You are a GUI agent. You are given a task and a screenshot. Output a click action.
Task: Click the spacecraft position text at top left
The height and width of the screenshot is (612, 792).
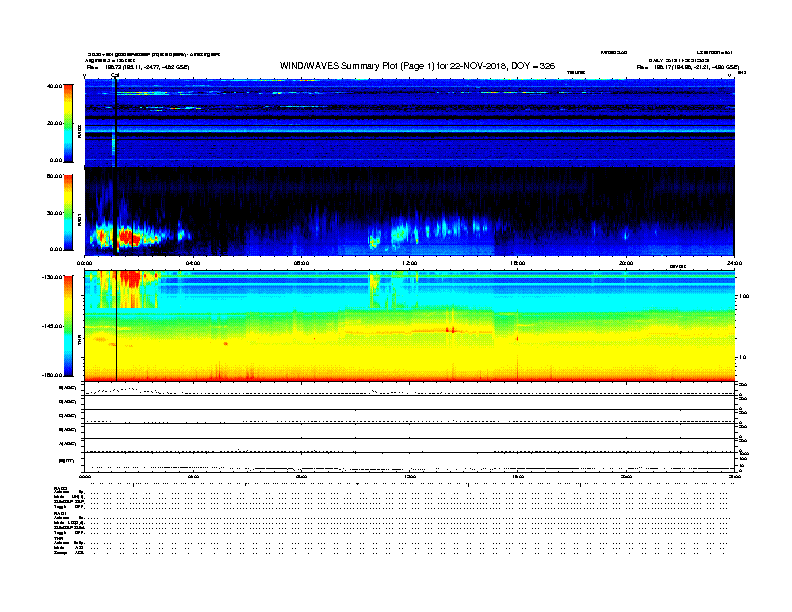[138, 67]
